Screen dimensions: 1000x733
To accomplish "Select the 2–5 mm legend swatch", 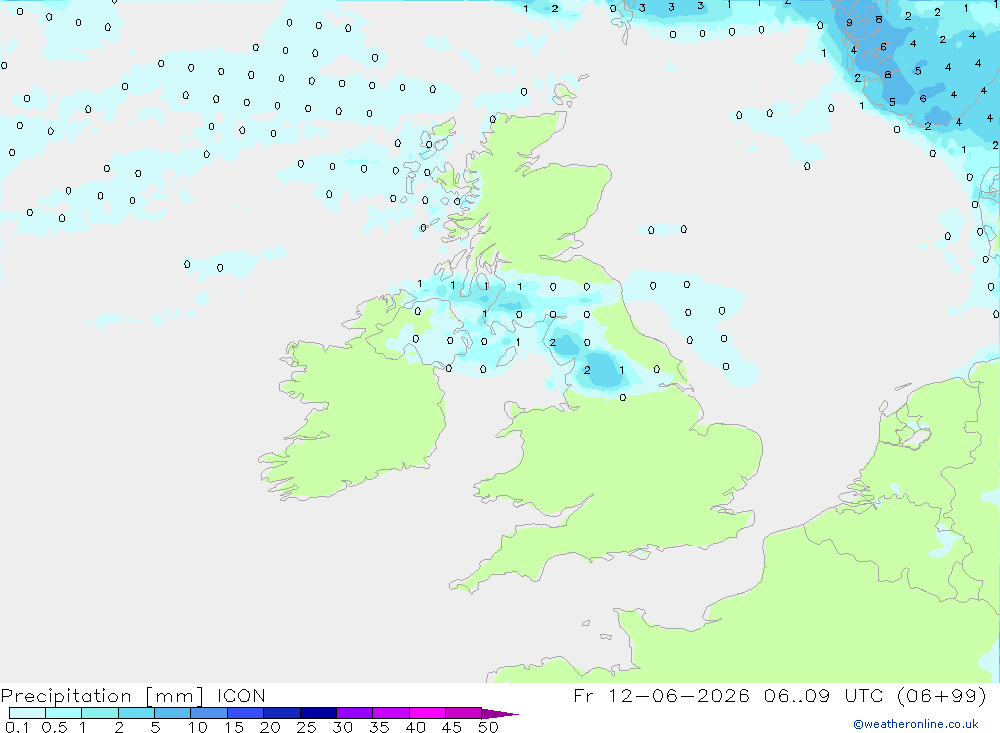I will pos(136,713).
